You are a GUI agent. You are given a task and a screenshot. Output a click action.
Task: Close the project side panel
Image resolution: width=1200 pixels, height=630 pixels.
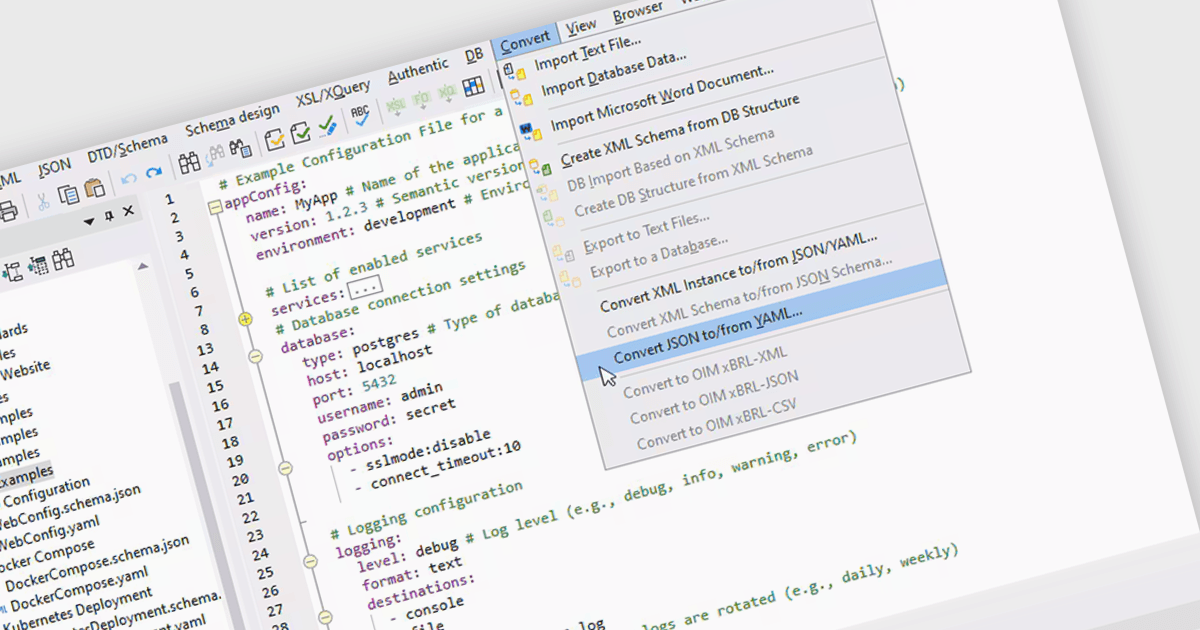[x=127, y=213]
